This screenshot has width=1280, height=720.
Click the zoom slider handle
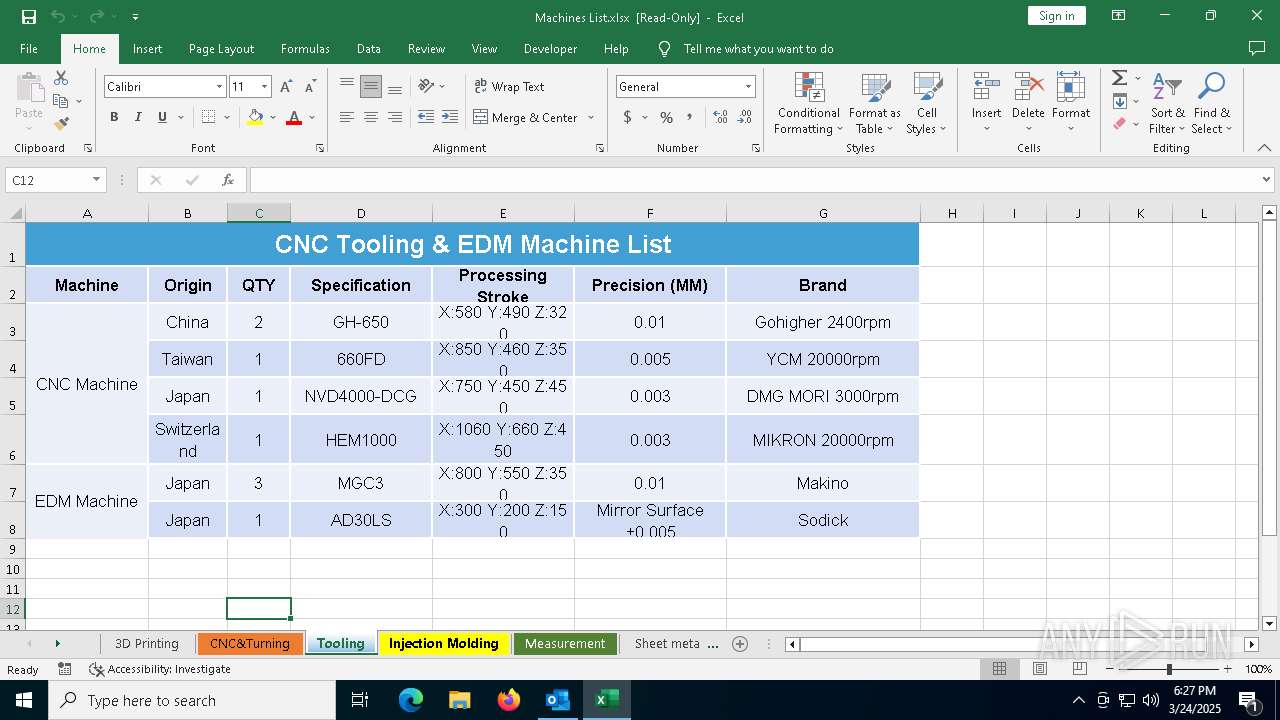click(1169, 669)
